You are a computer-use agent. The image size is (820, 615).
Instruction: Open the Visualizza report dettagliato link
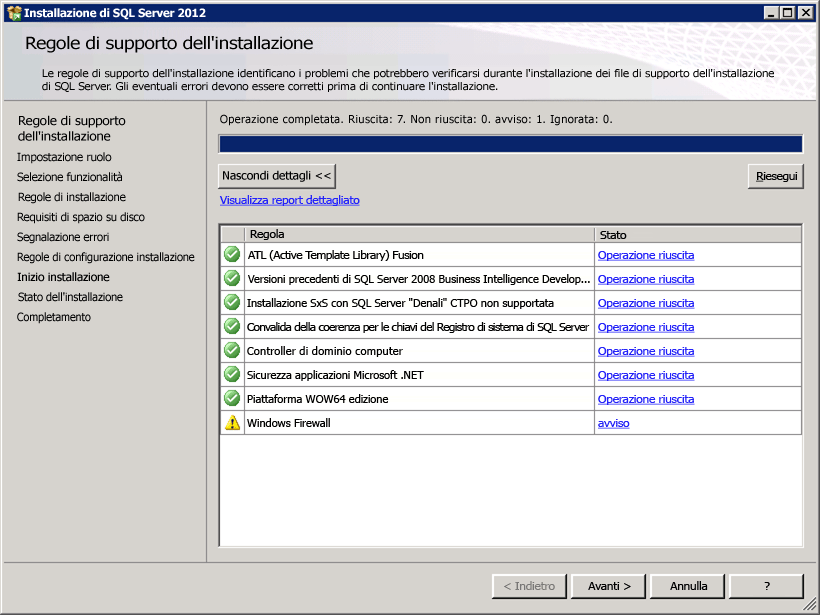(x=289, y=200)
